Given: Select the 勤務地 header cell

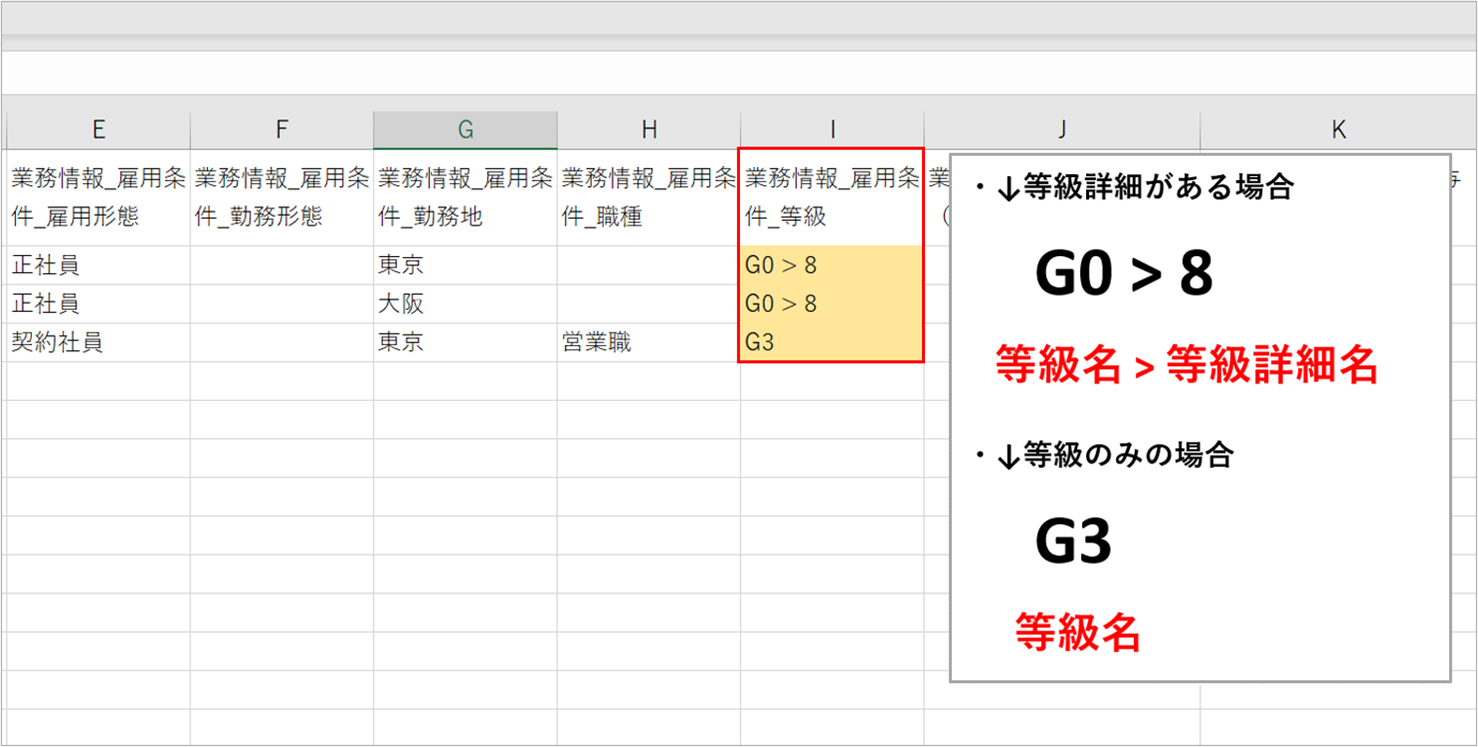Looking at the screenshot, I should point(465,197).
